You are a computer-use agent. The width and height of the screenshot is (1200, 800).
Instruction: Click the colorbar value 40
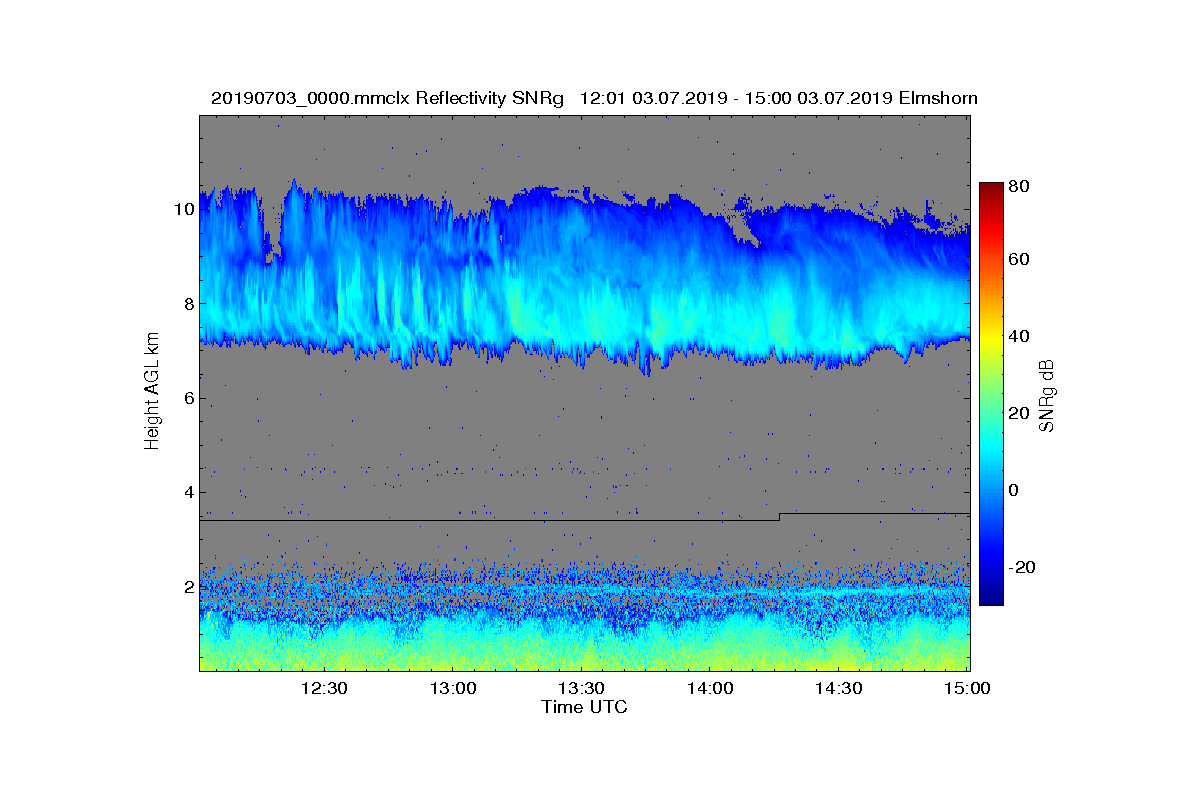click(1020, 336)
